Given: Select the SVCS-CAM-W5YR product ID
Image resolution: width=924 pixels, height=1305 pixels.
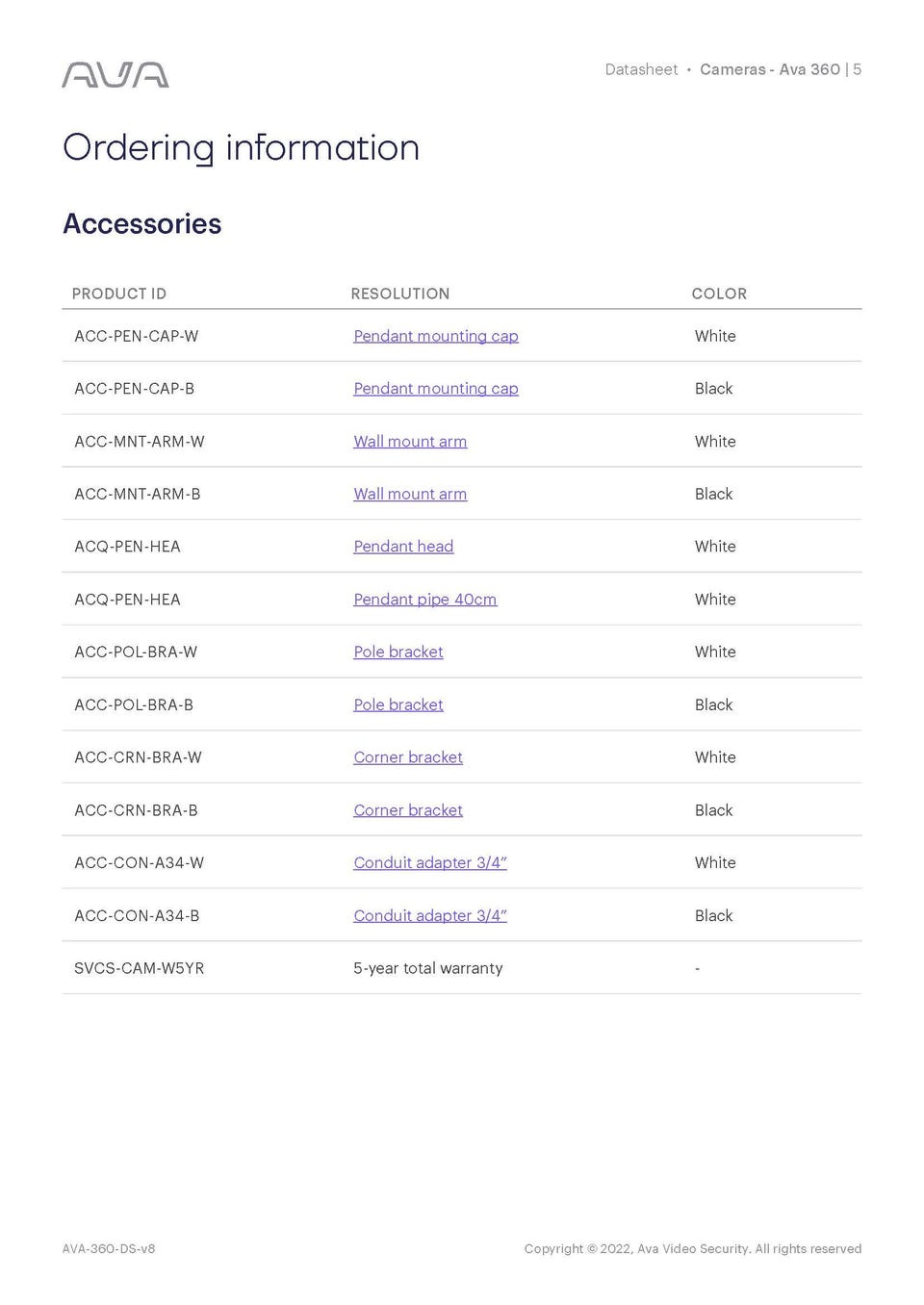Looking at the screenshot, I should point(140,968).
